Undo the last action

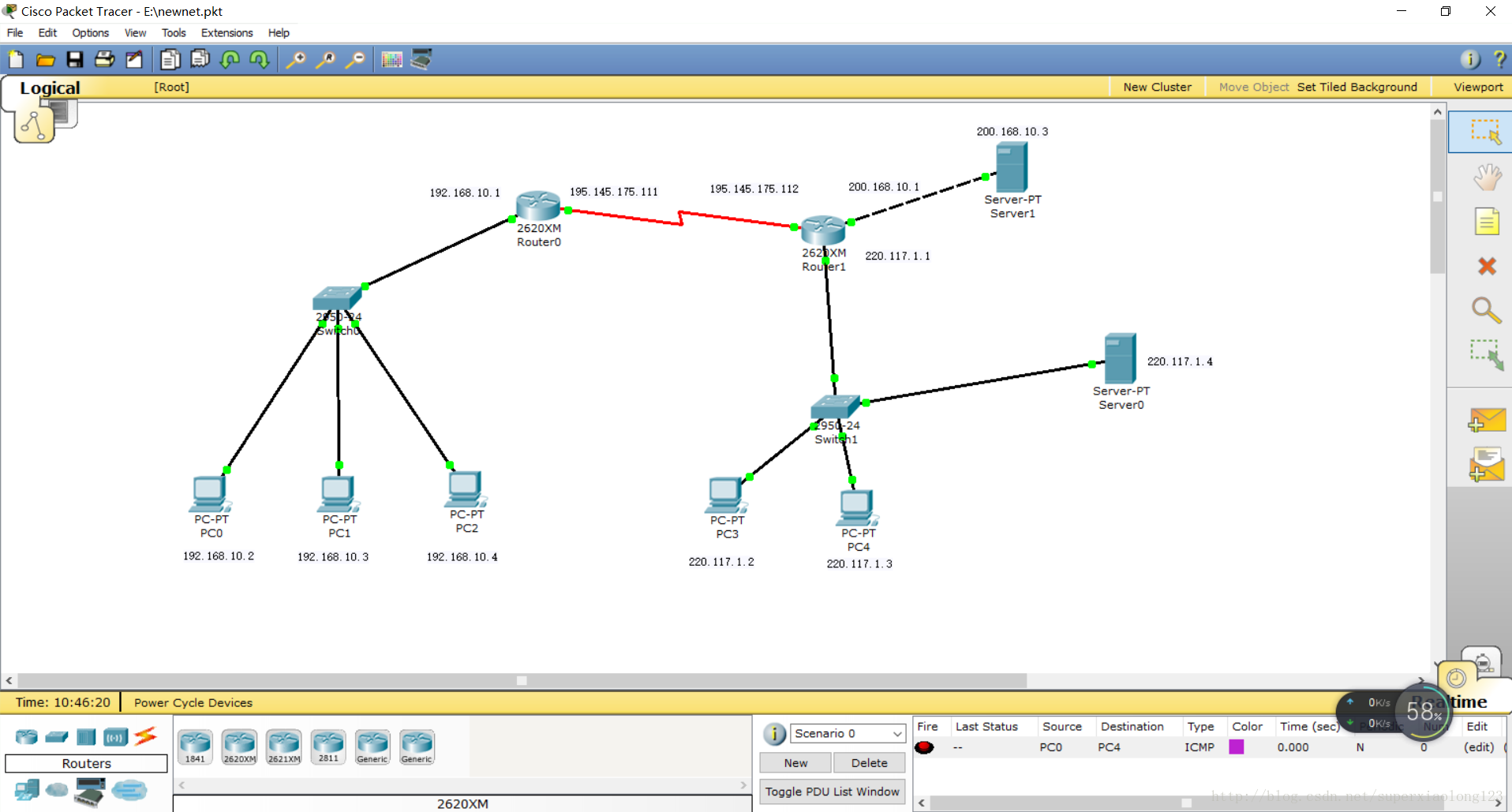click(230, 59)
